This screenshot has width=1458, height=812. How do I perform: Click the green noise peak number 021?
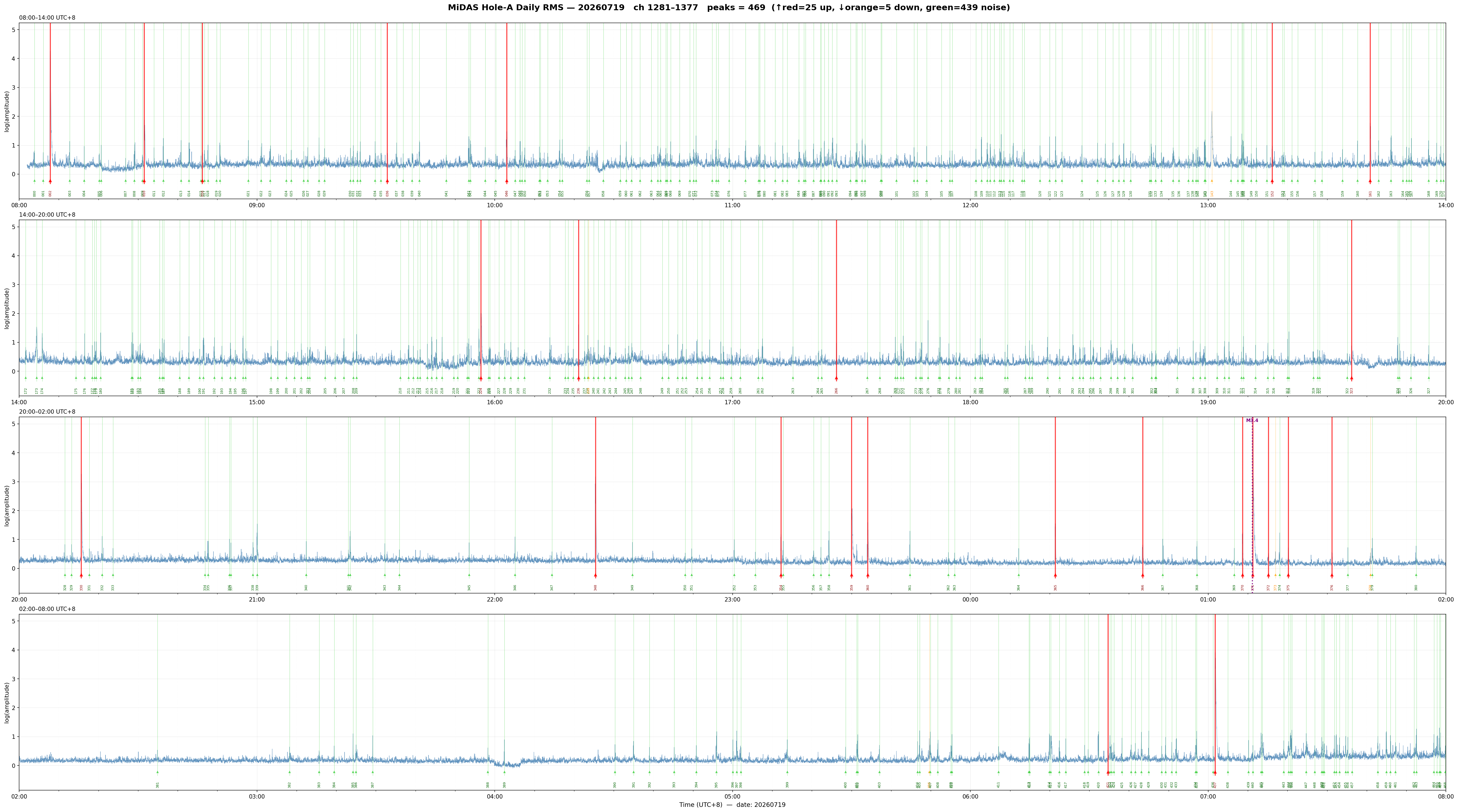(x=248, y=194)
